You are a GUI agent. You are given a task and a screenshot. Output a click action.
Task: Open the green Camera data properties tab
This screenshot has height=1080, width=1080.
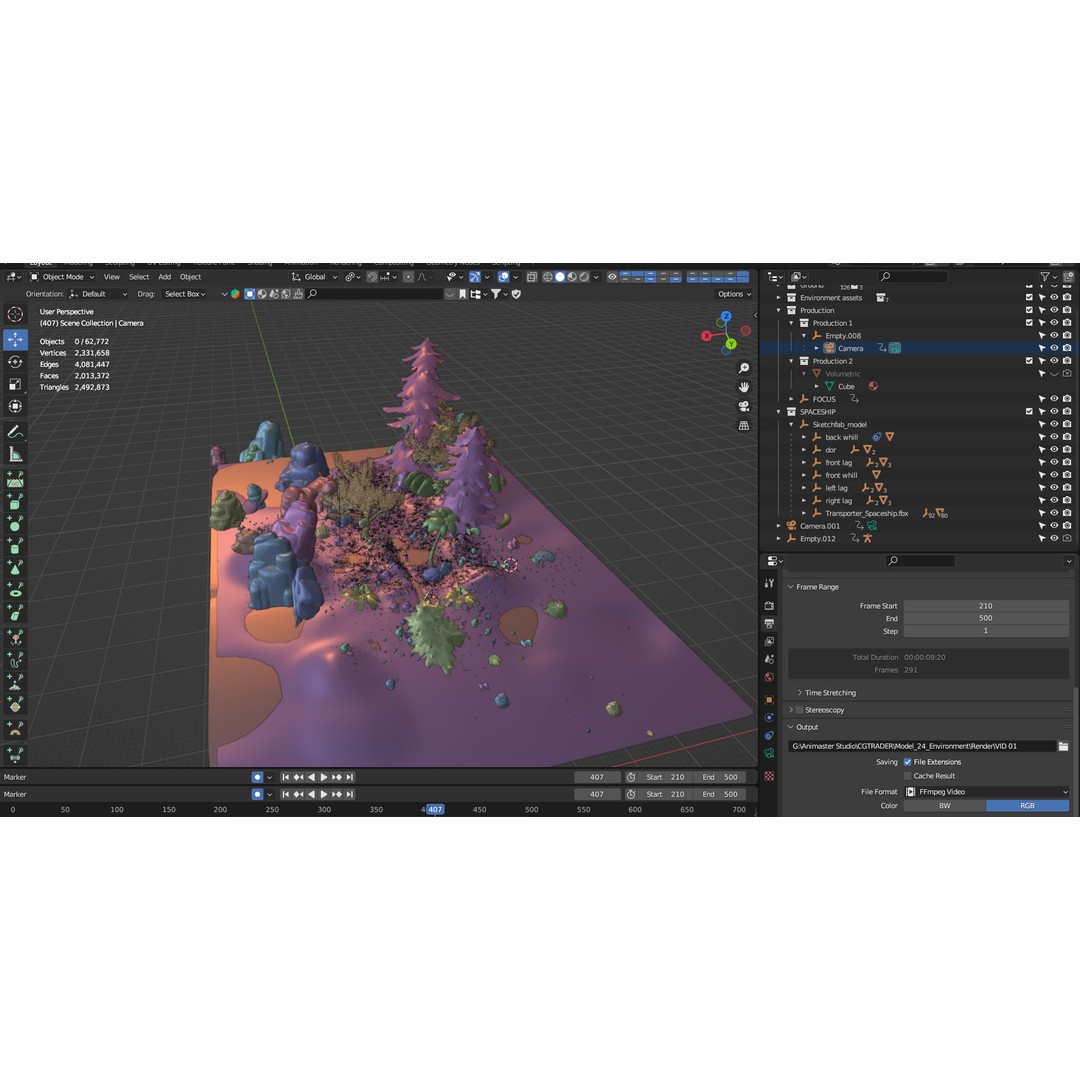click(769, 754)
